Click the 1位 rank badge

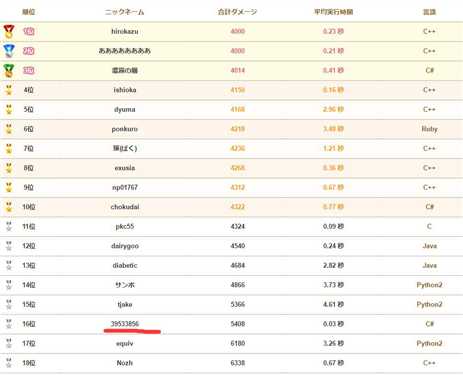click(x=29, y=31)
